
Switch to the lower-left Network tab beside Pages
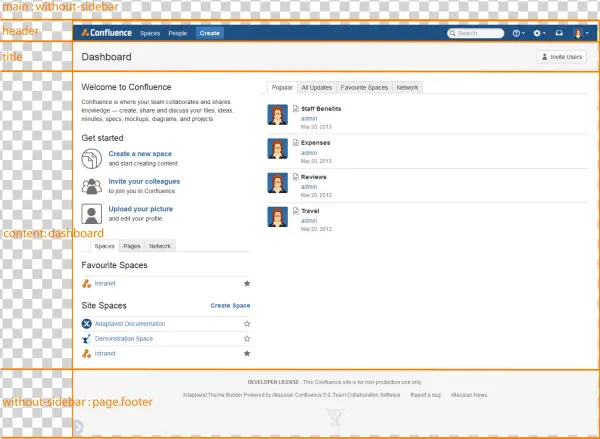tap(160, 246)
